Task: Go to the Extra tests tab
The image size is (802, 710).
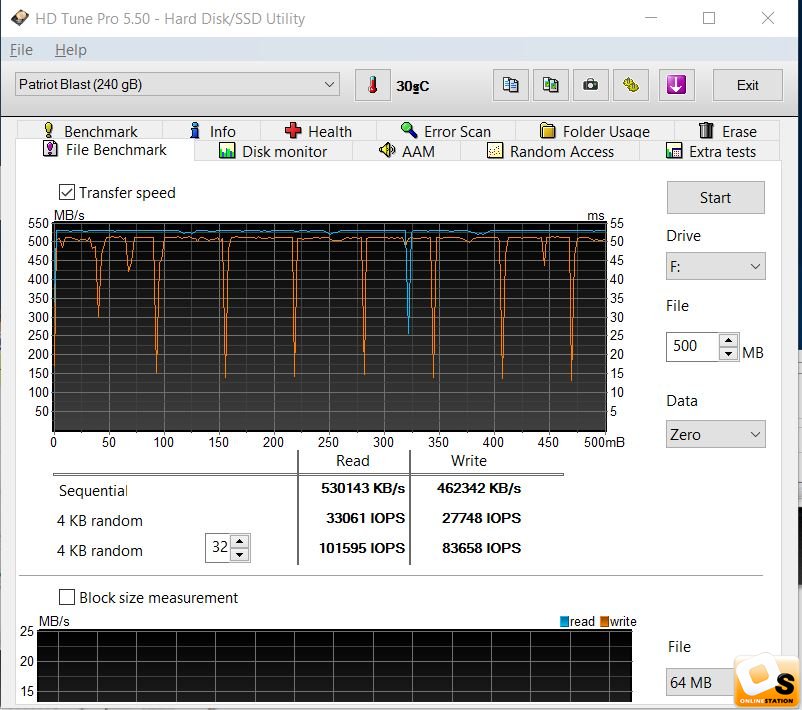Action: (x=710, y=151)
